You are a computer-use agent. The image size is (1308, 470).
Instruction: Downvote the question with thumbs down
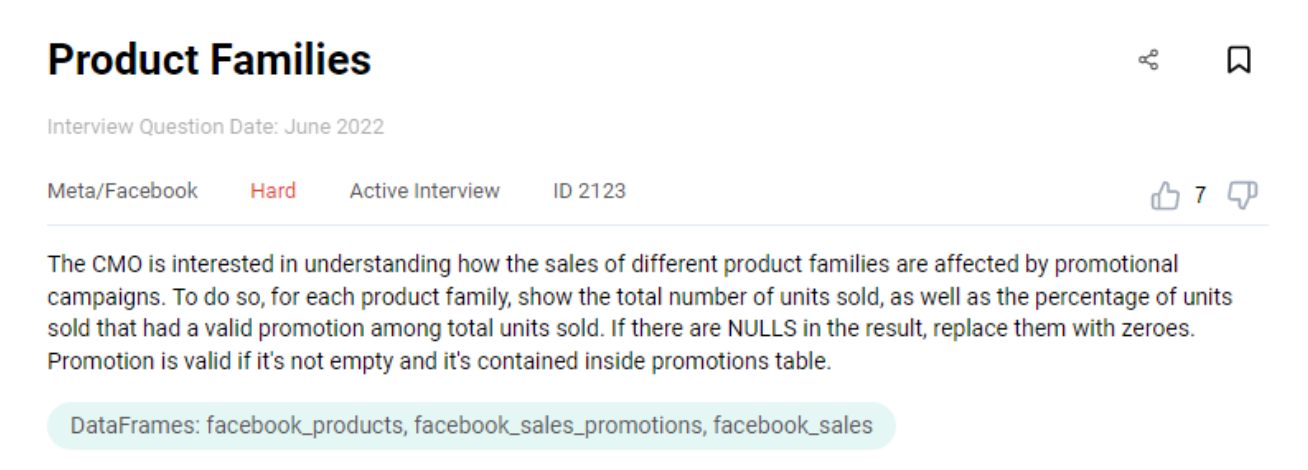click(x=1242, y=195)
